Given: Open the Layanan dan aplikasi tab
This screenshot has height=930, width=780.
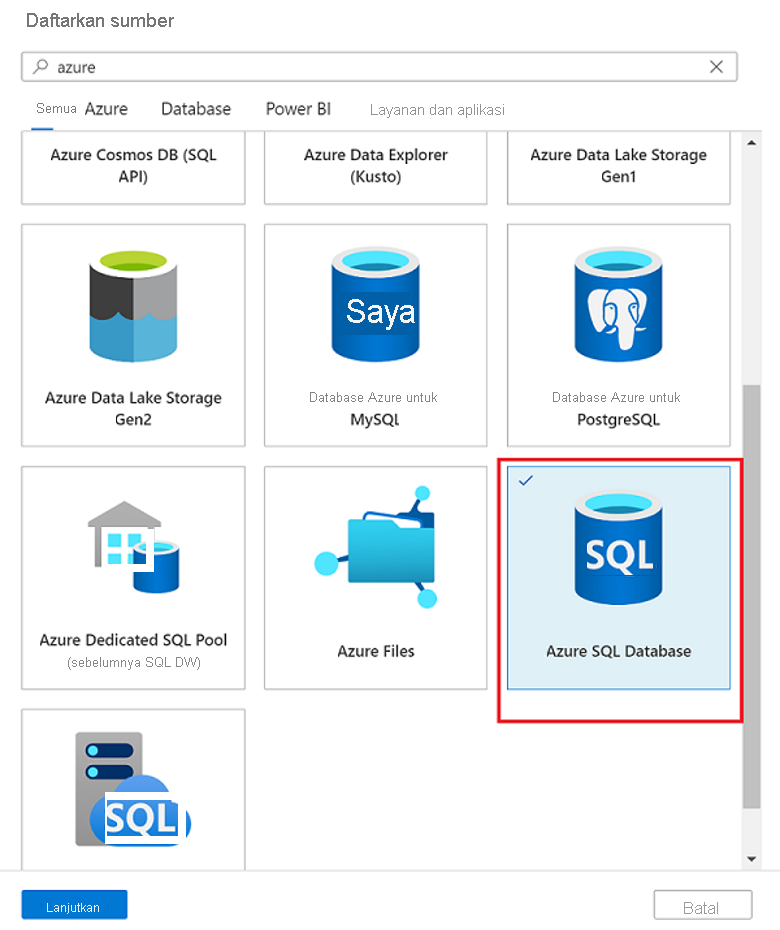Looking at the screenshot, I should click(437, 110).
